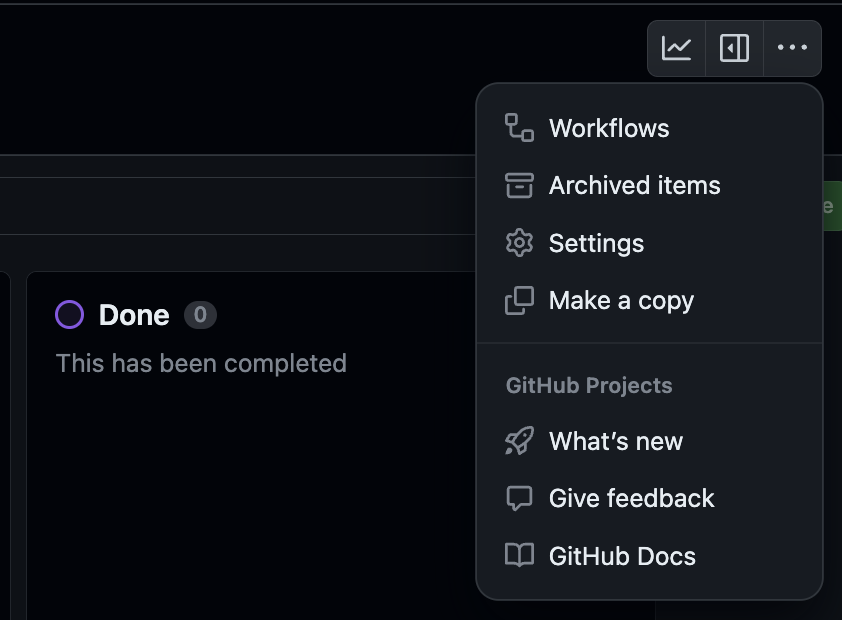Viewport: 842px width, 620px height.
Task: Open Archived items from the menu
Action: pyautogui.click(x=634, y=185)
